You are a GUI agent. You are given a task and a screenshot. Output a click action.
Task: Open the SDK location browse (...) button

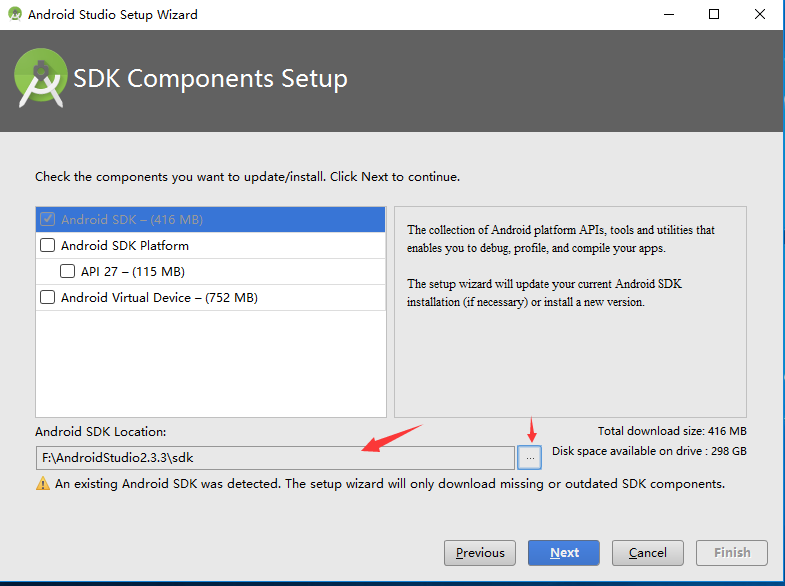(x=530, y=457)
